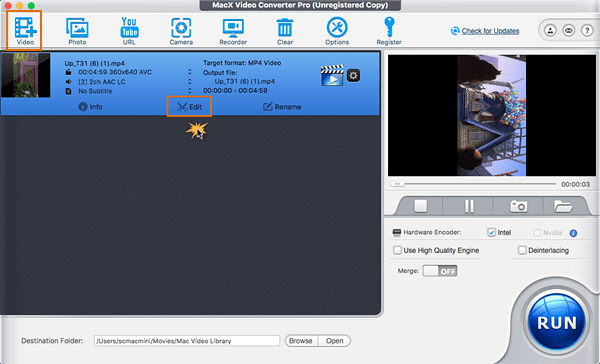Click the Destination Folder path field
600x364 pixels.
click(x=187, y=341)
